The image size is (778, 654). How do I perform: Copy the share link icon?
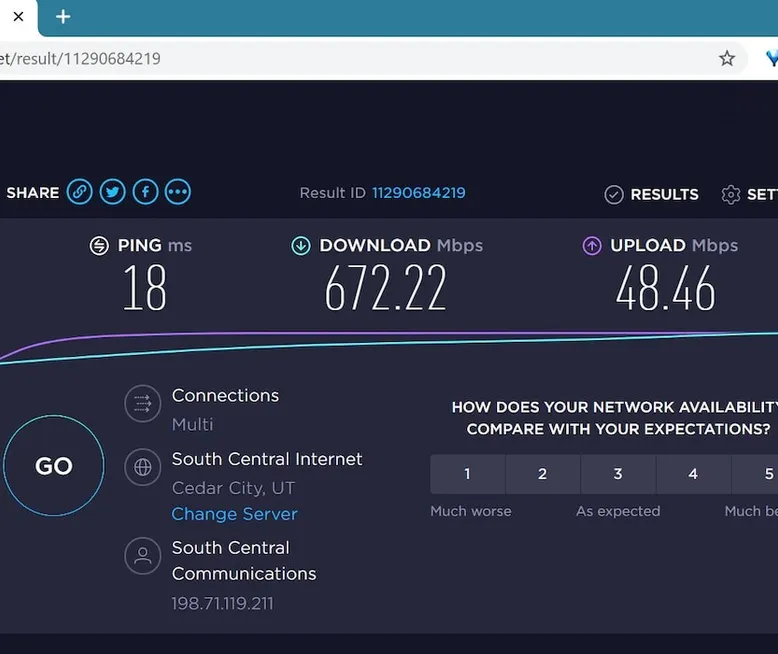tap(79, 192)
